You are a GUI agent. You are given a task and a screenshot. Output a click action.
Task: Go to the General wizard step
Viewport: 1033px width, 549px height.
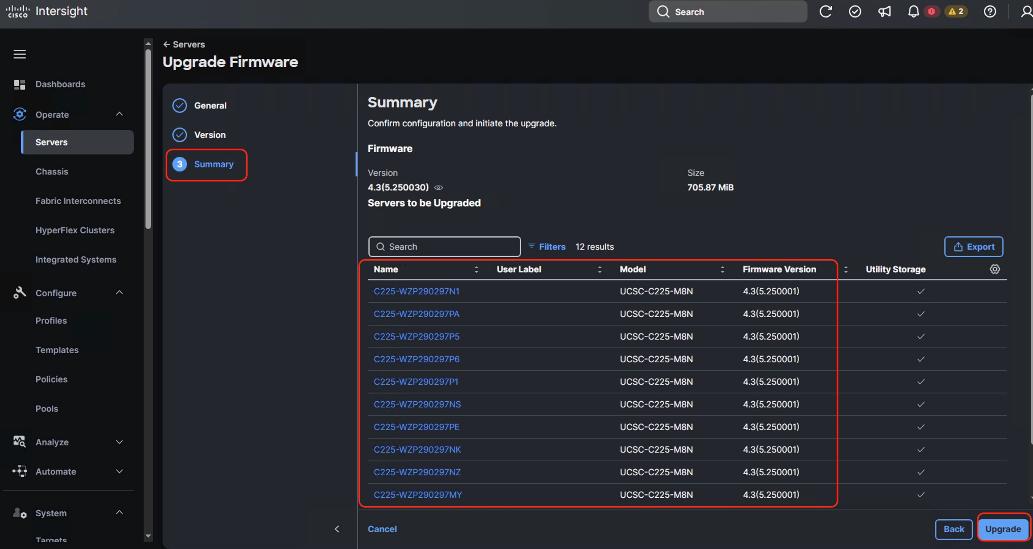209,105
